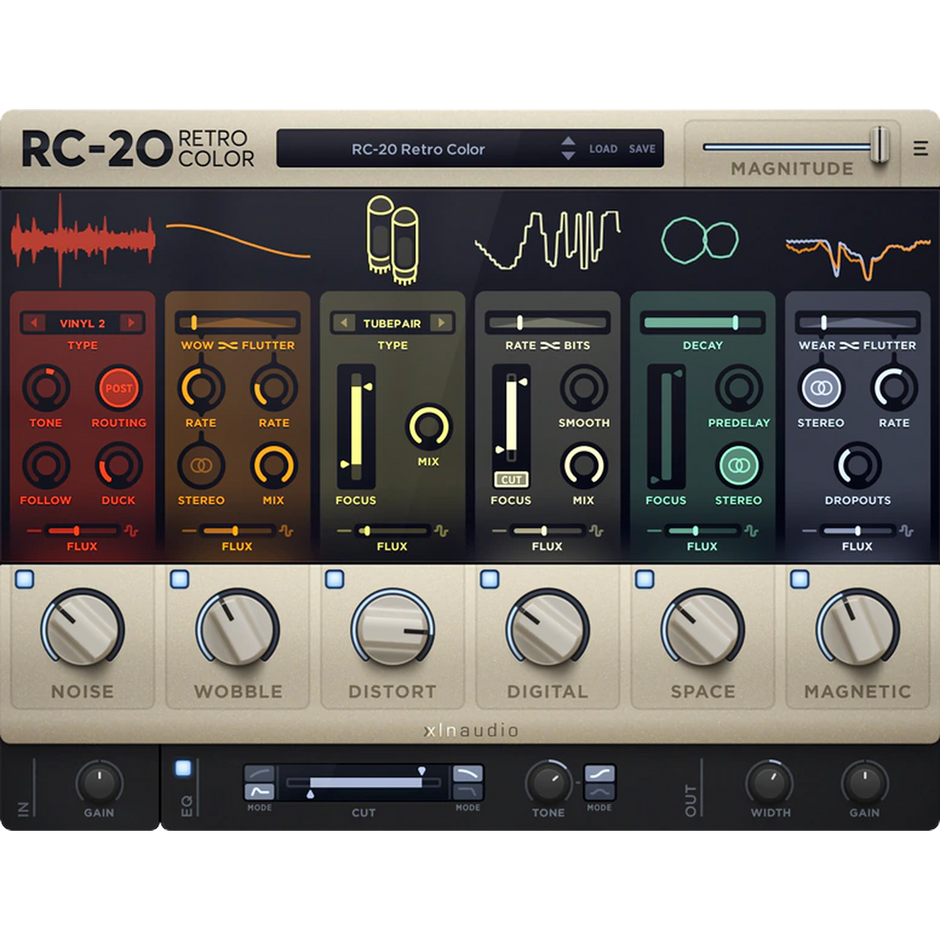Viewport: 940px width, 940px height.
Task: Choose the upper Tone mode icon
Action: pos(599,773)
